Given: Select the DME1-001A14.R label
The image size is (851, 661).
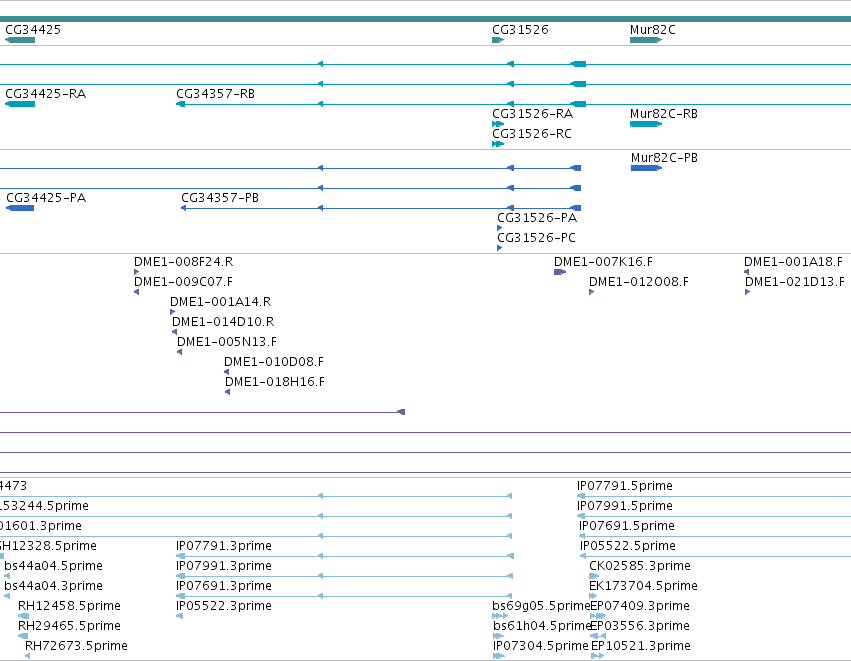Looking at the screenshot, I should click(x=220, y=302).
